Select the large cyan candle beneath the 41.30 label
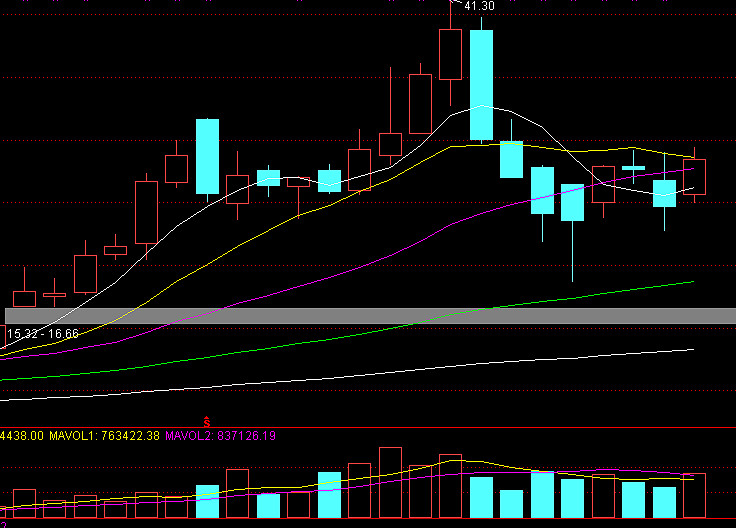The width and height of the screenshot is (736, 528). [481, 85]
